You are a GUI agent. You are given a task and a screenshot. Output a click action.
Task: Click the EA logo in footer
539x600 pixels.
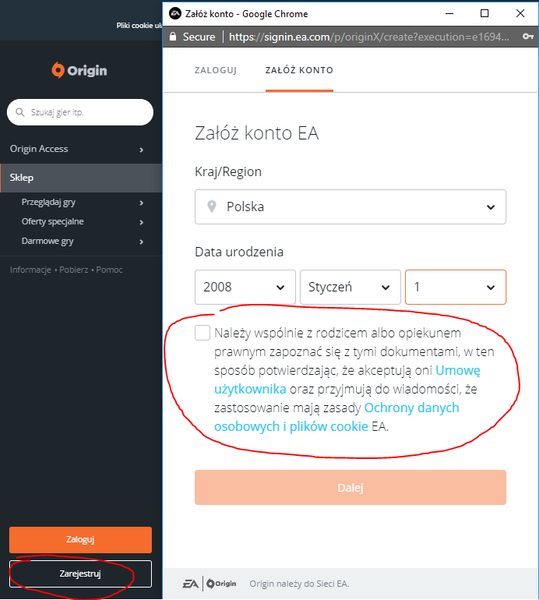click(x=190, y=584)
